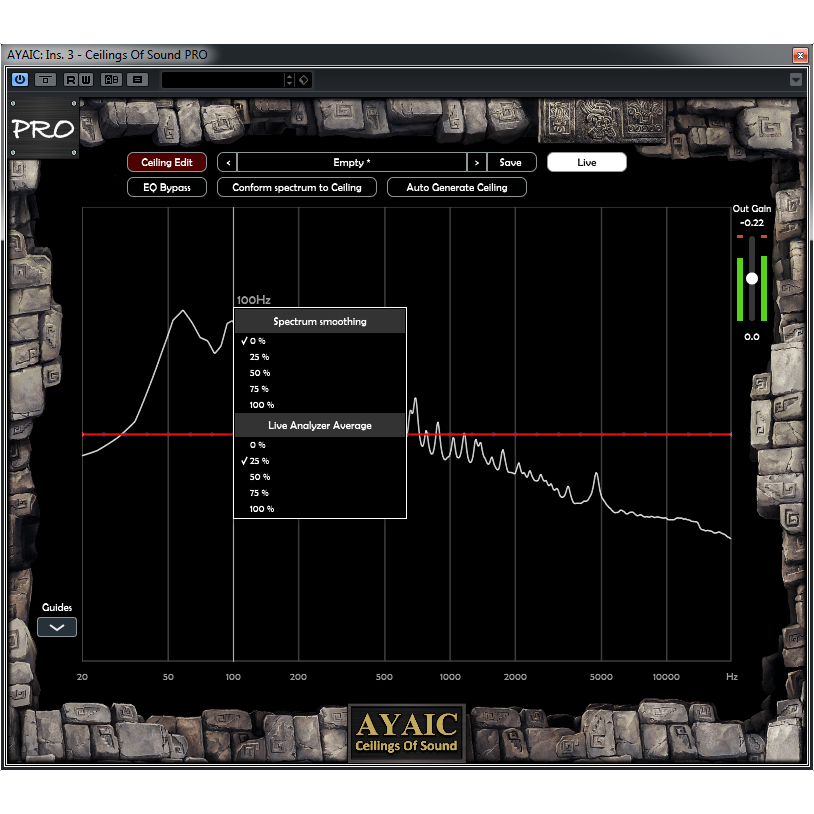Click the AYAIC Ceilings Of Sound logo

(407, 732)
